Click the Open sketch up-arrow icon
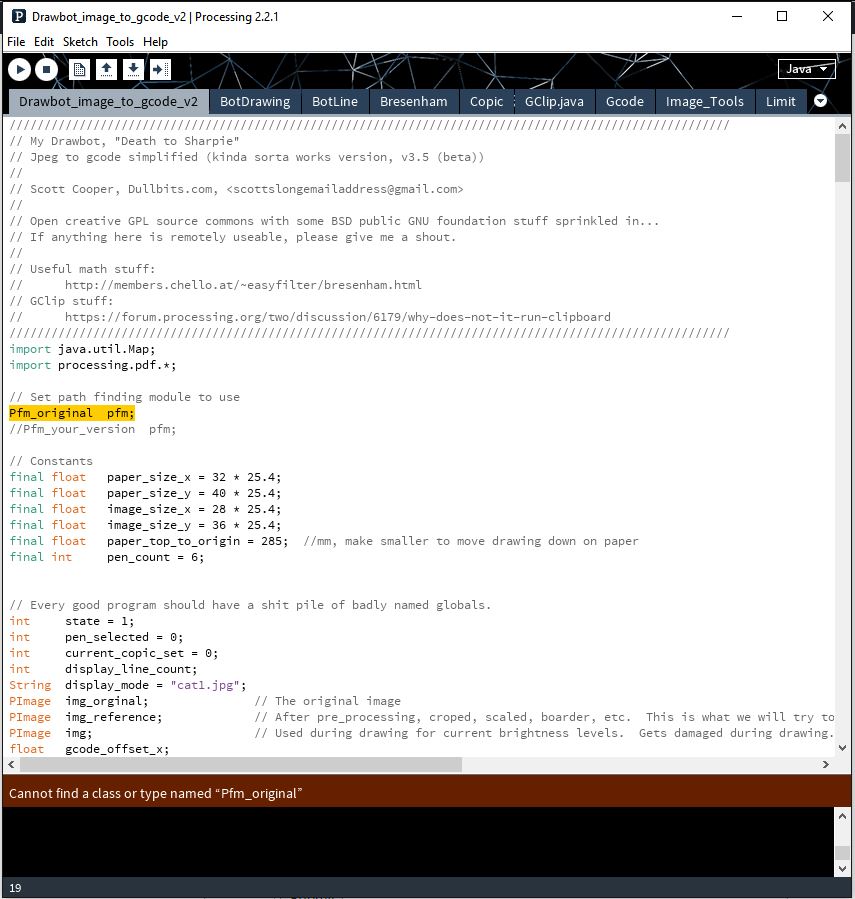 pyautogui.click(x=106, y=69)
